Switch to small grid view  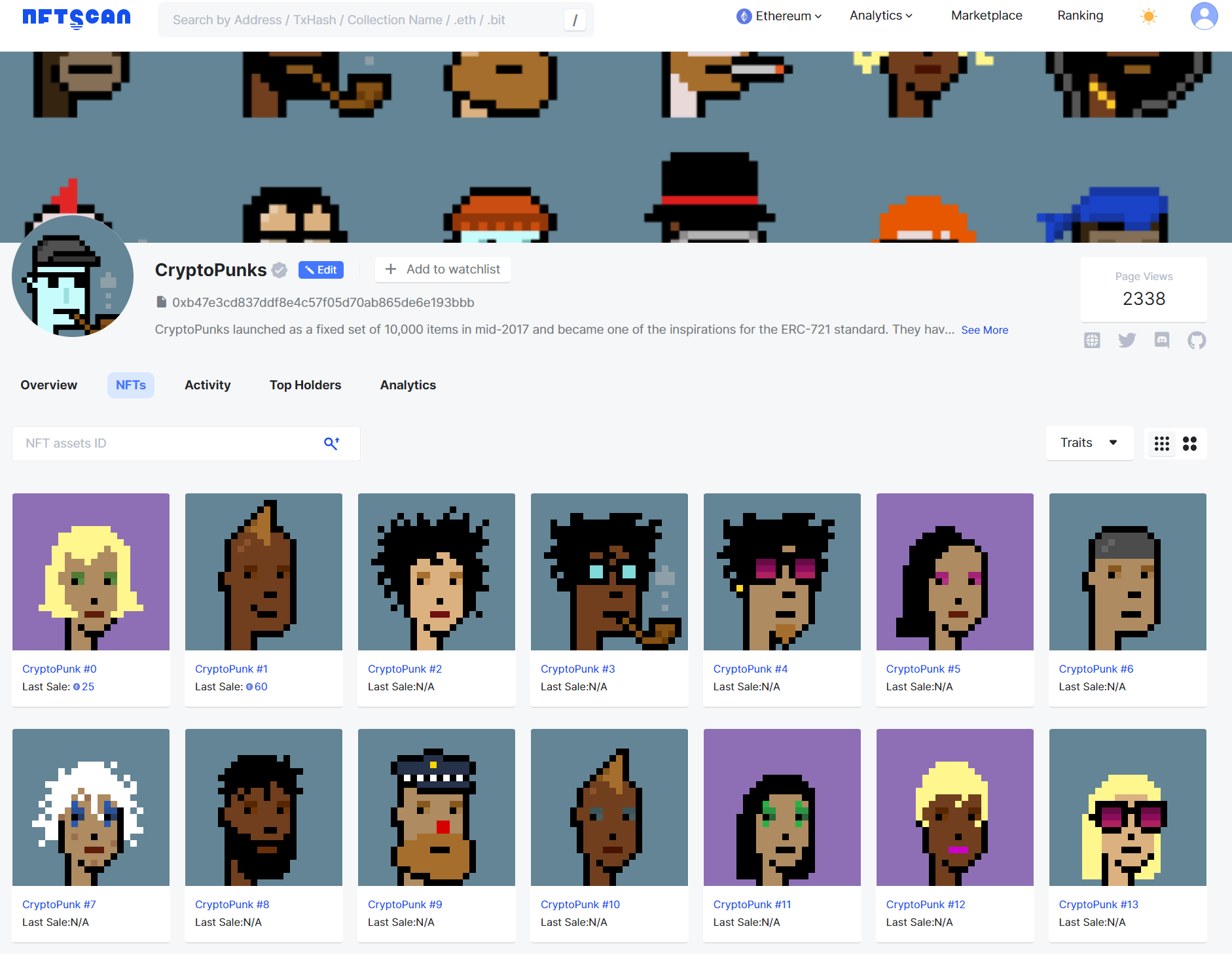tap(1162, 444)
